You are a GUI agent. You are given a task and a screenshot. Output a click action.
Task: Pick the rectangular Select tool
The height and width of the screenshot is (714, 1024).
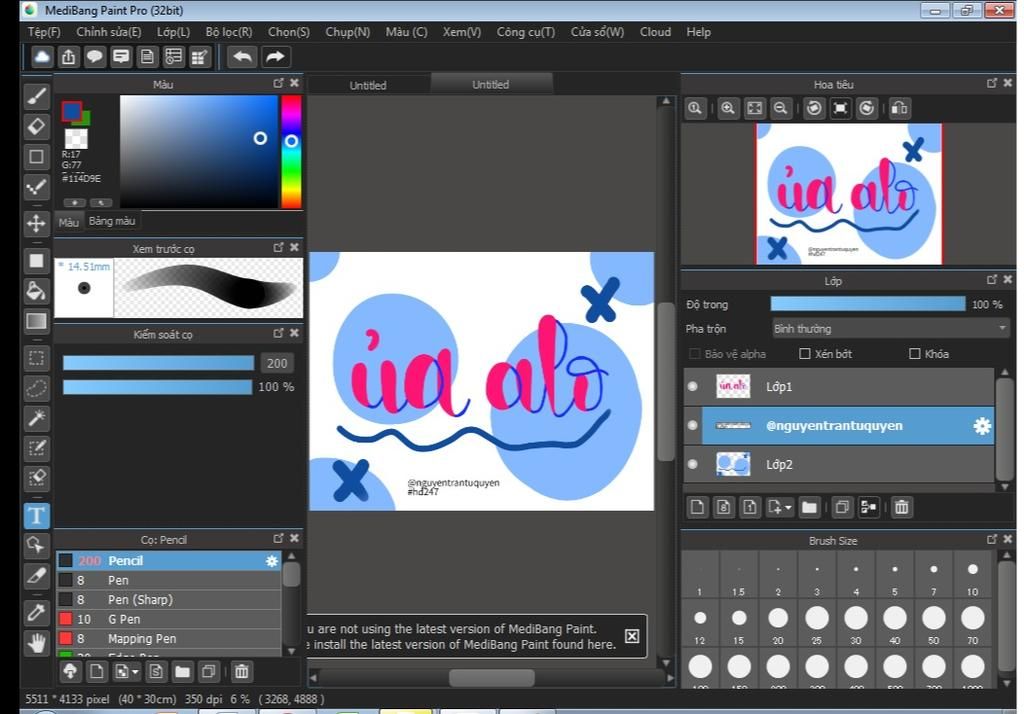pyautogui.click(x=37, y=358)
